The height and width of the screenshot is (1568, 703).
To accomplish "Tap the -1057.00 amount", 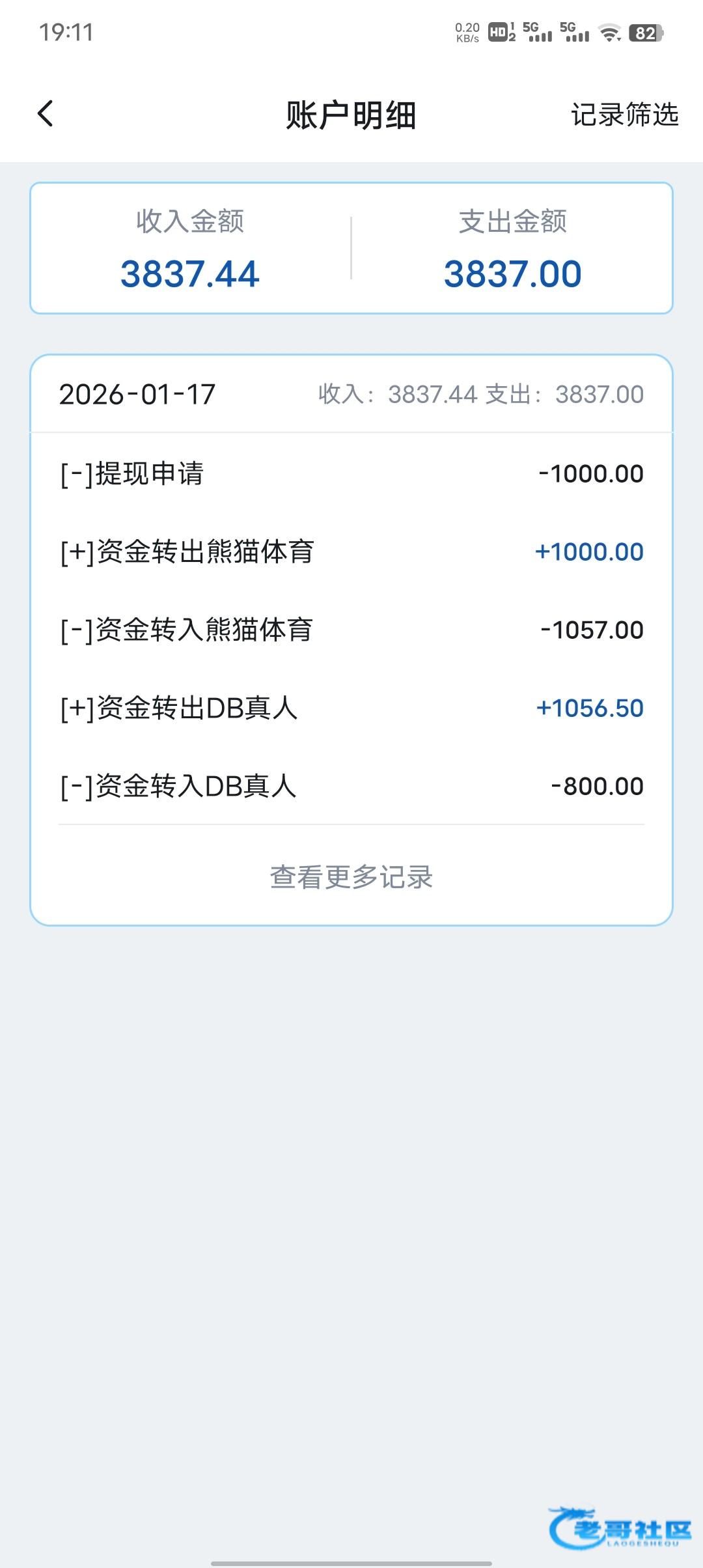I will point(592,630).
